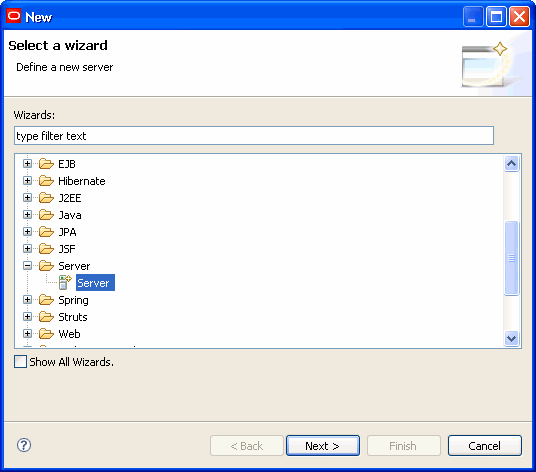
Task: Close the New dialog window
Action: click(519, 16)
